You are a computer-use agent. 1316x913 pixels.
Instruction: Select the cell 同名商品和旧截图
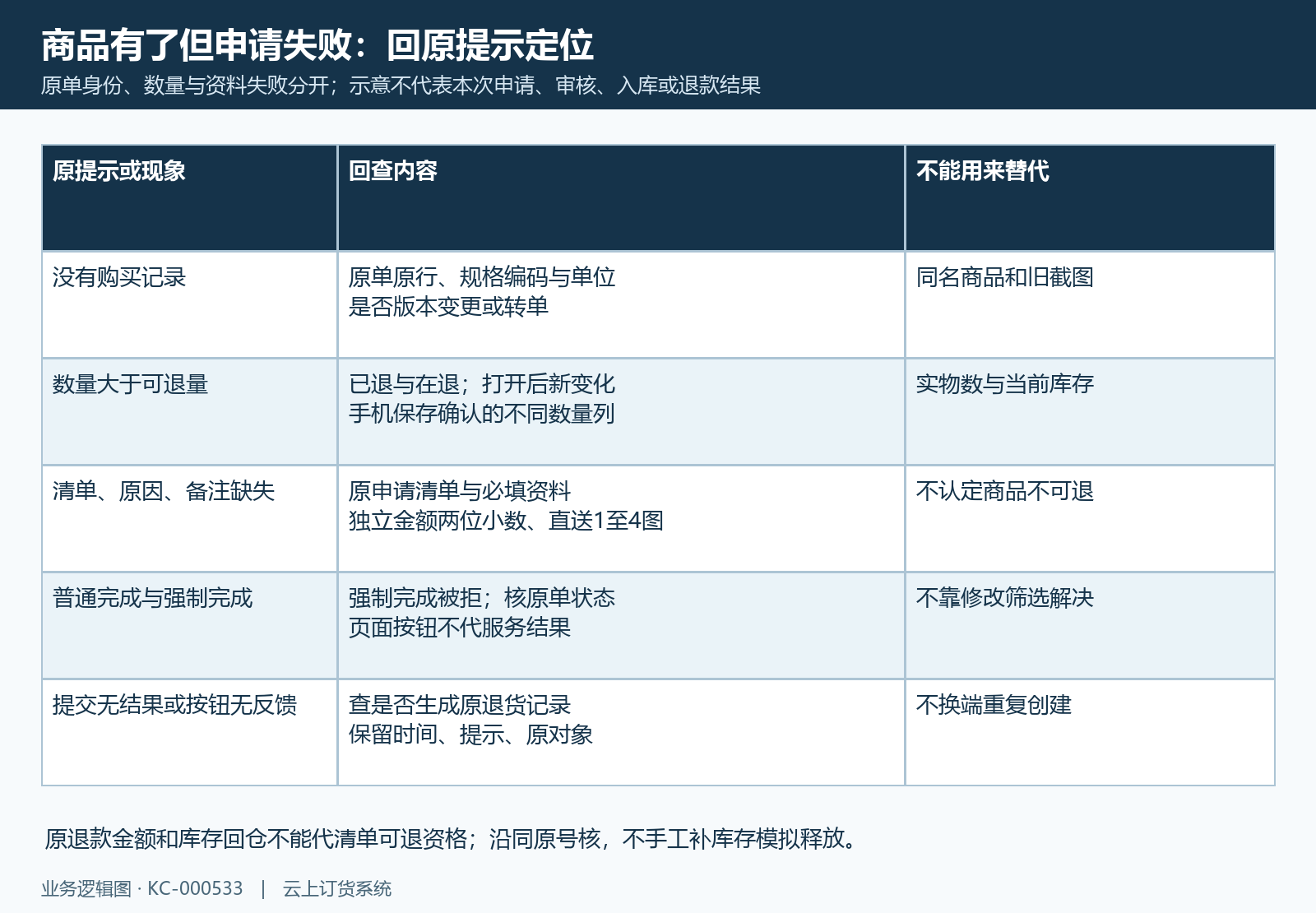1090,305
